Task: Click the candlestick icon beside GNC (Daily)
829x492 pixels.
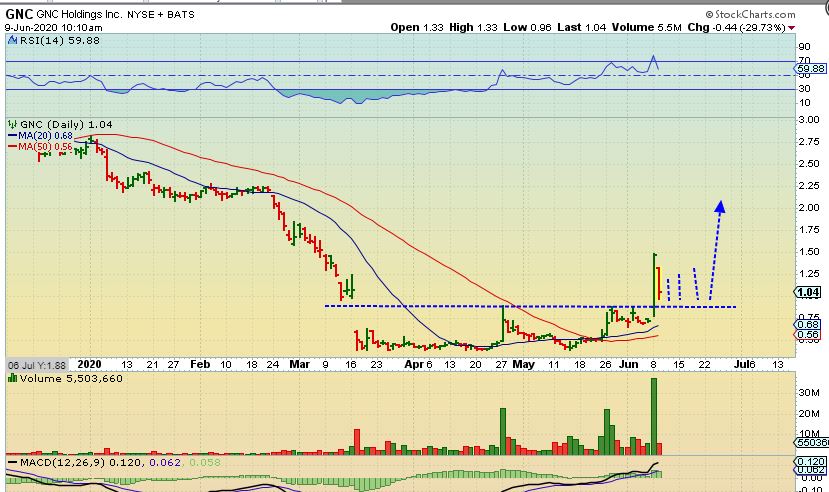Action: (x=12, y=125)
